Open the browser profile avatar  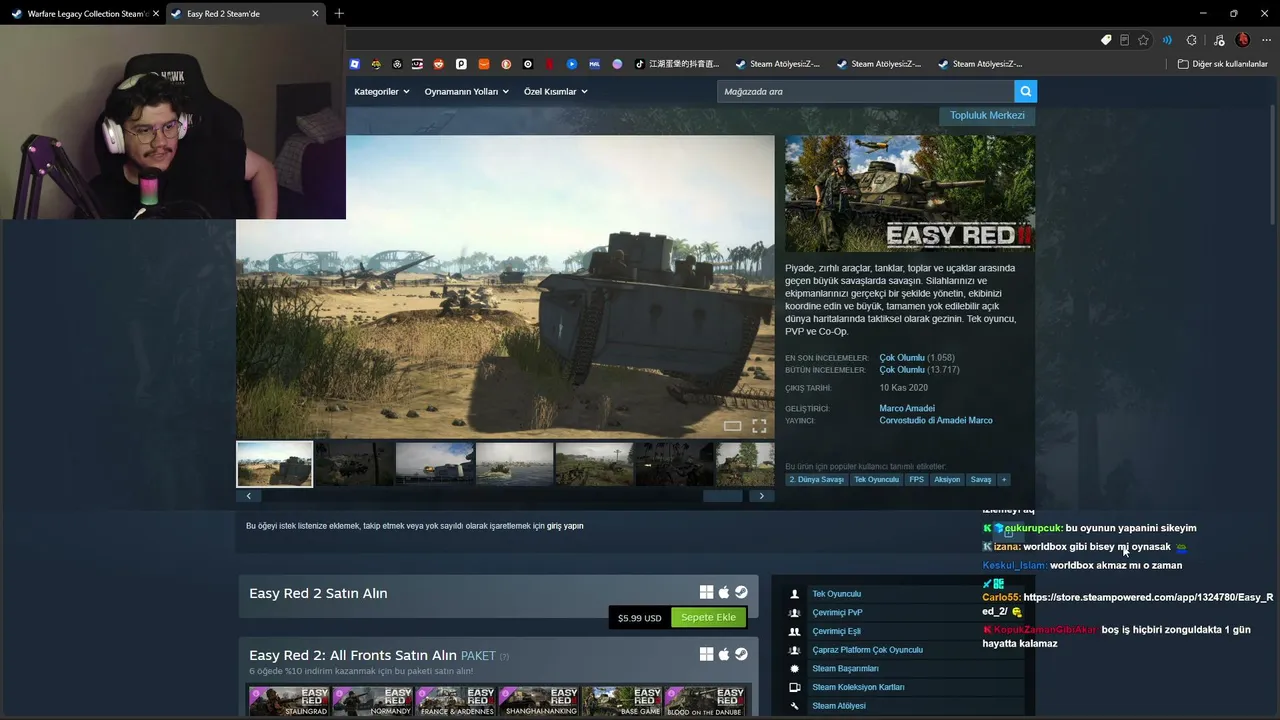coord(1242,40)
